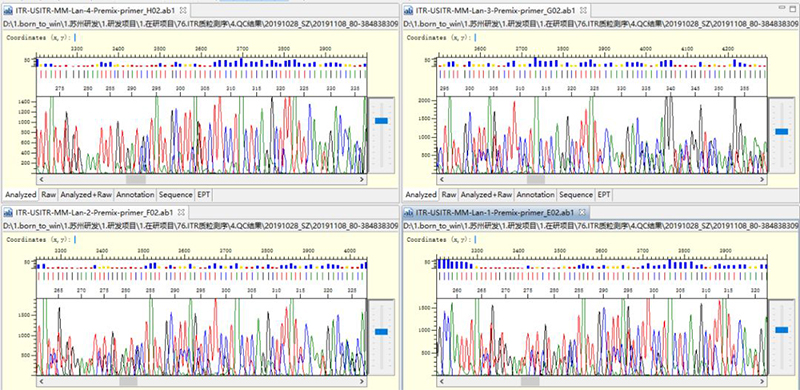Click horizontal scrollbar thumb in F02 panel

pos(128,381)
